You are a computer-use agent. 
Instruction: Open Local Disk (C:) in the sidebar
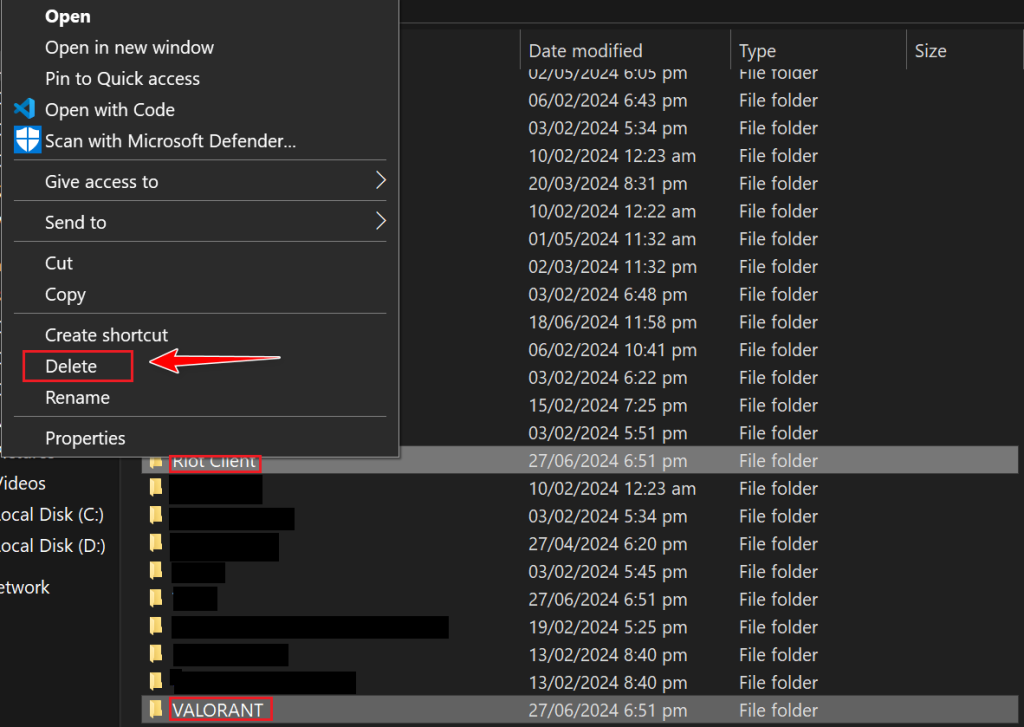coord(51,515)
